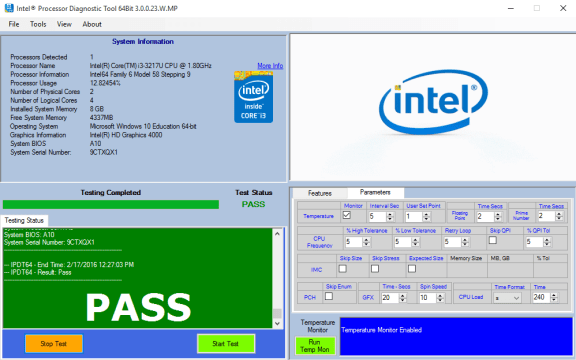Screen dimensions: 576x360
Task: Increase the Floating Point Time Secs value
Action: pyautogui.click(x=498, y=215)
